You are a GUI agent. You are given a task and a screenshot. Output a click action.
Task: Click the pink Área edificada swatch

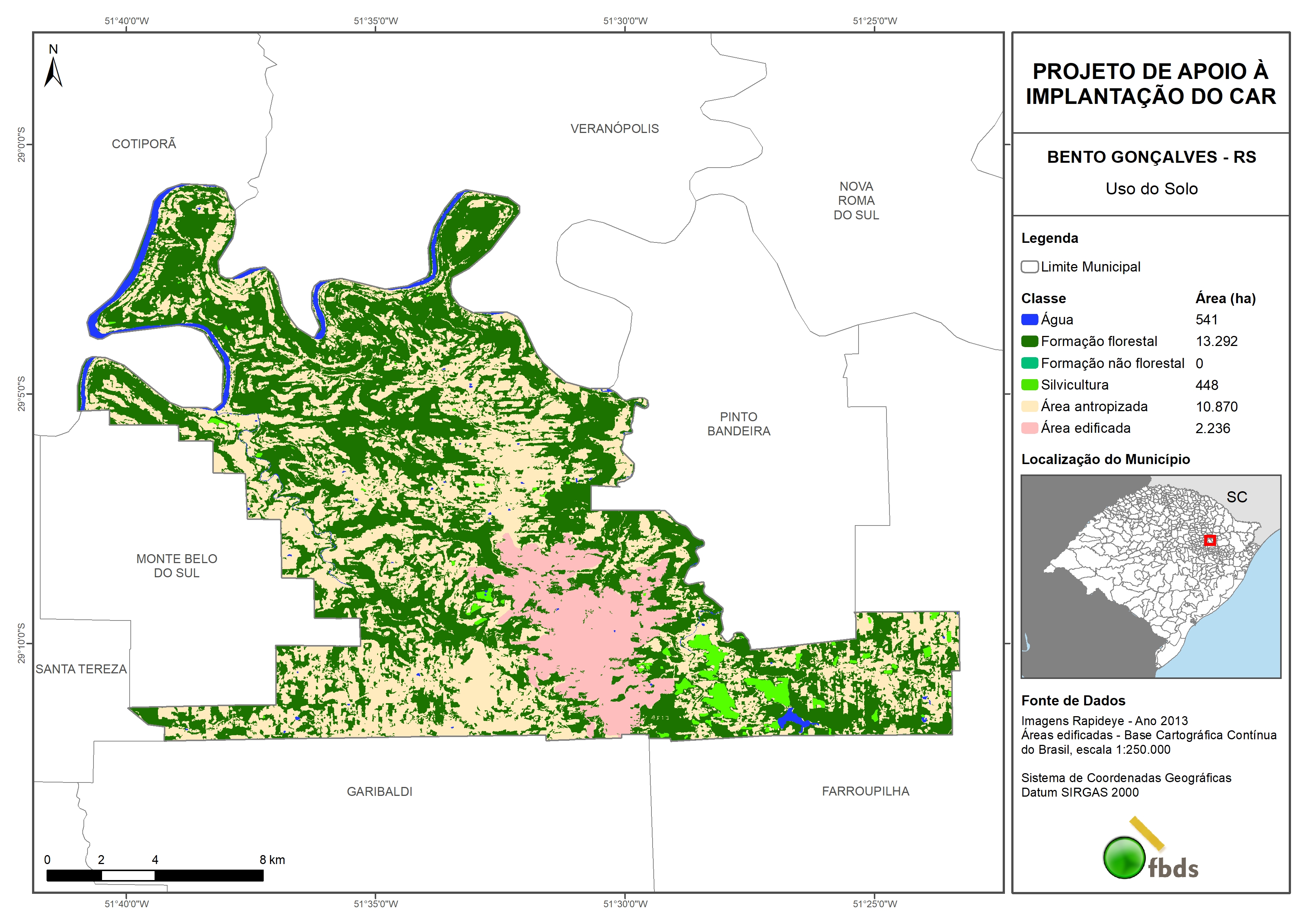click(1029, 428)
